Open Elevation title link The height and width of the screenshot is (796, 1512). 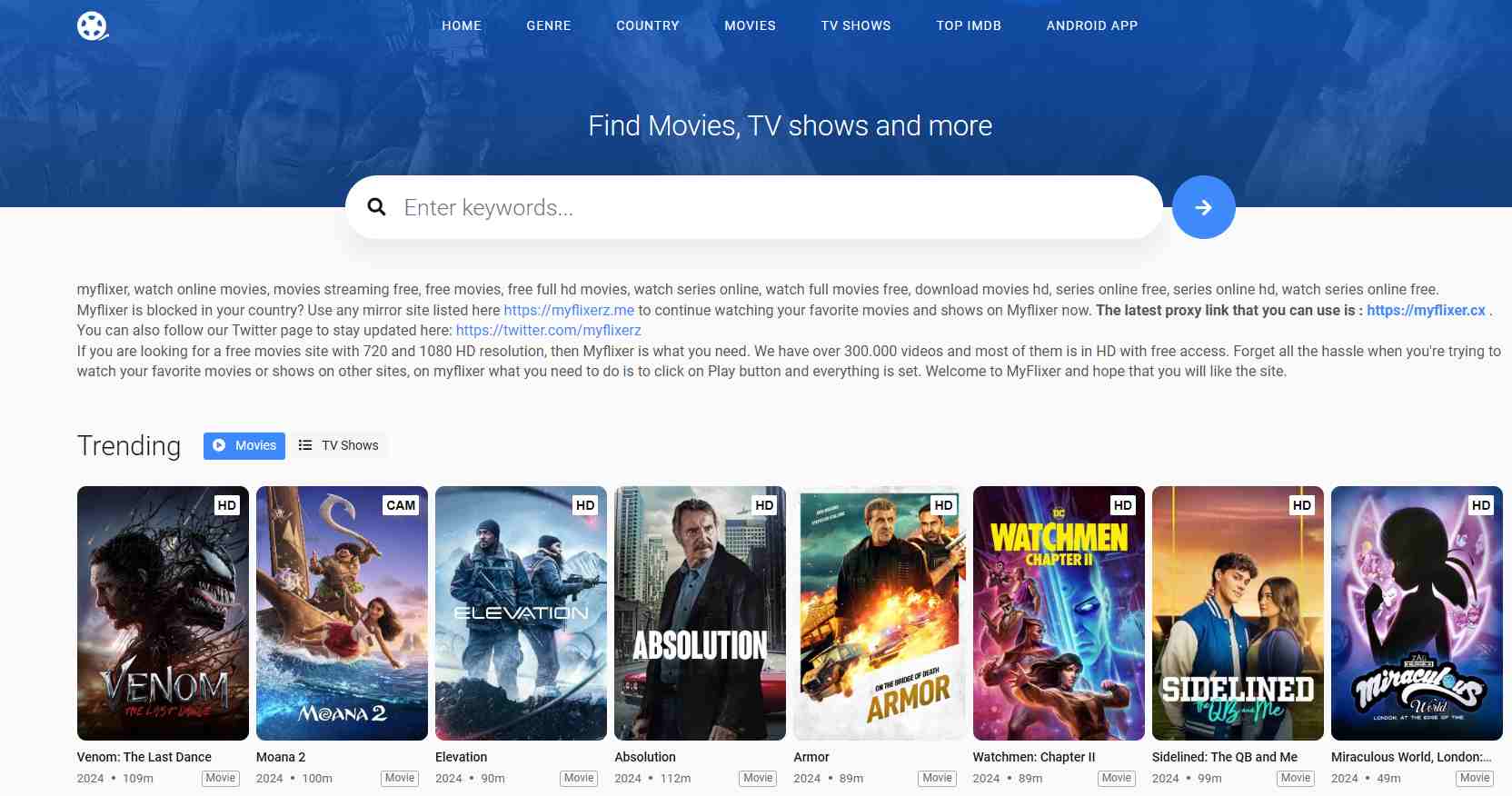(x=461, y=757)
